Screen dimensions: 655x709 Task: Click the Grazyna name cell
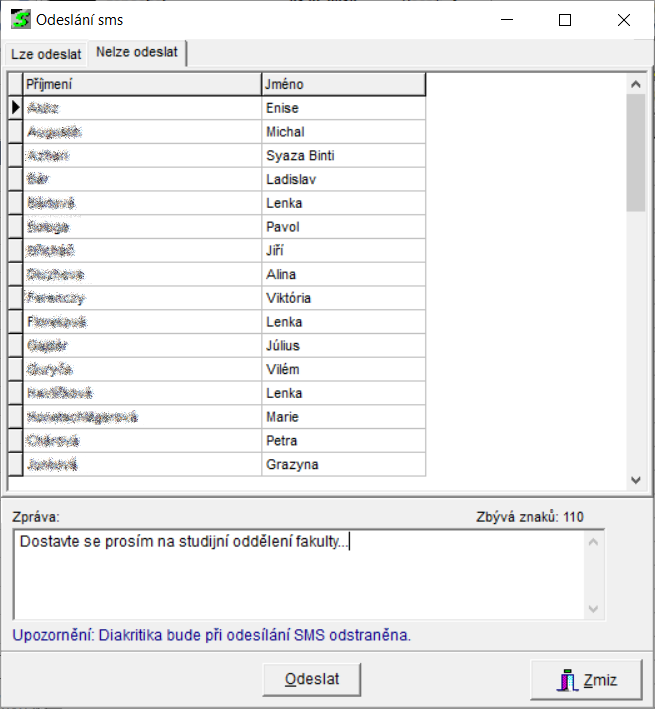click(x=343, y=465)
